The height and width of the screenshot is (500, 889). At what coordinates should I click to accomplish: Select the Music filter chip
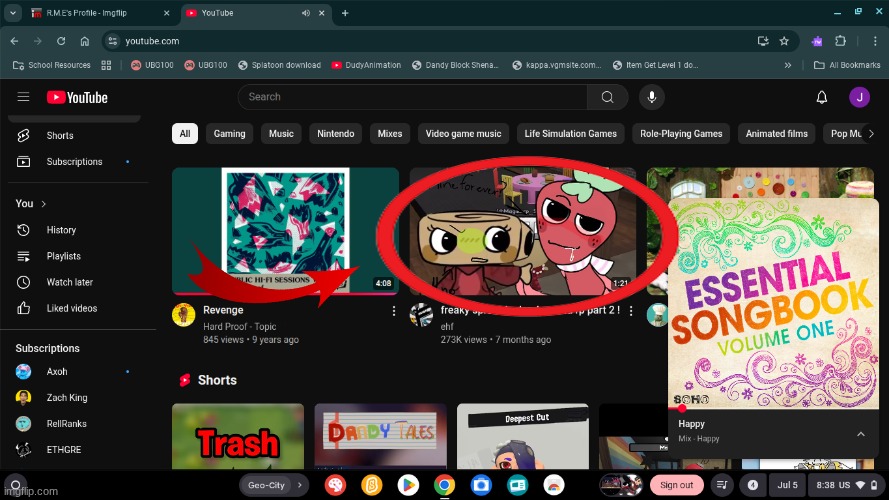click(281, 134)
